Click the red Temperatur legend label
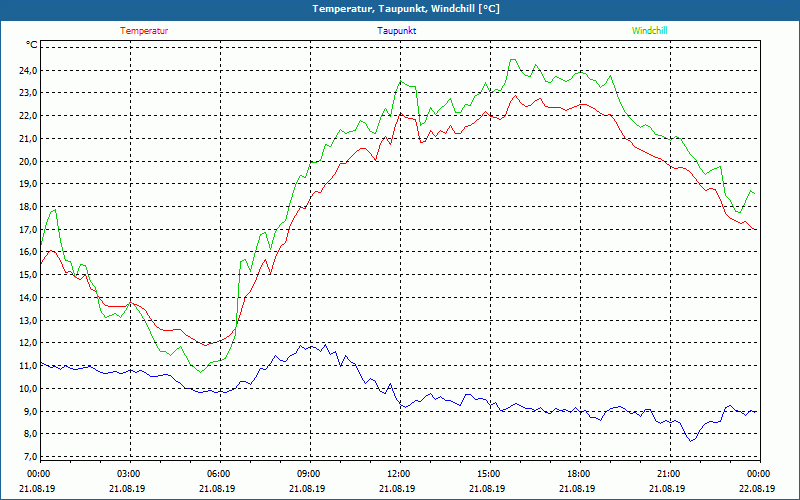 point(144,31)
